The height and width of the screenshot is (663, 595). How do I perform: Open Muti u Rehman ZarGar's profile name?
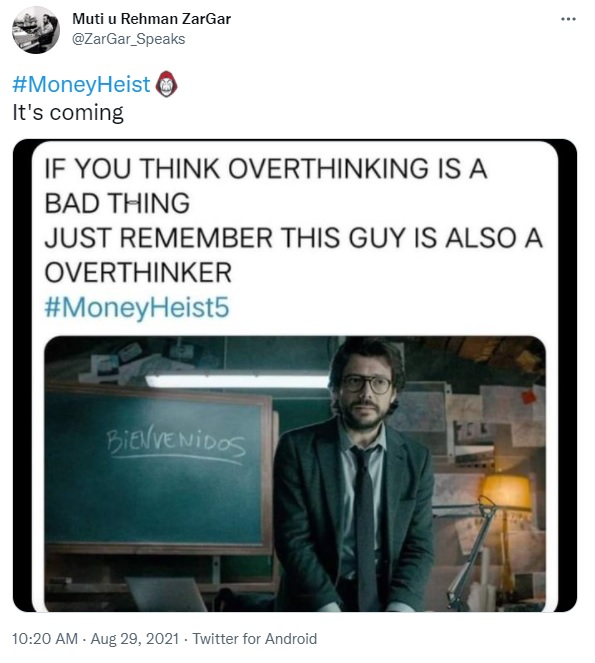151,19
